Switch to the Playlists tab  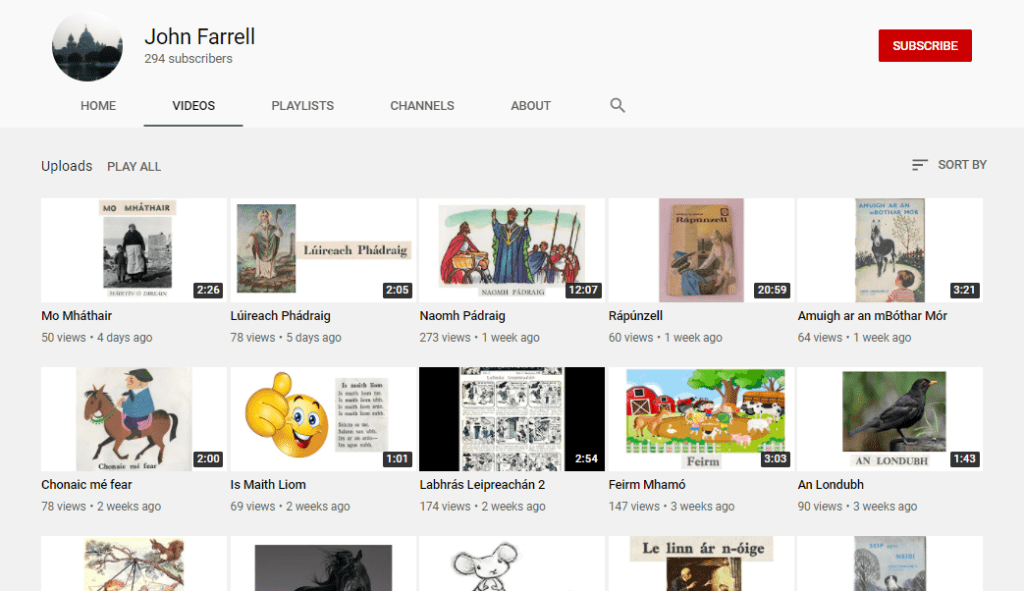(302, 105)
